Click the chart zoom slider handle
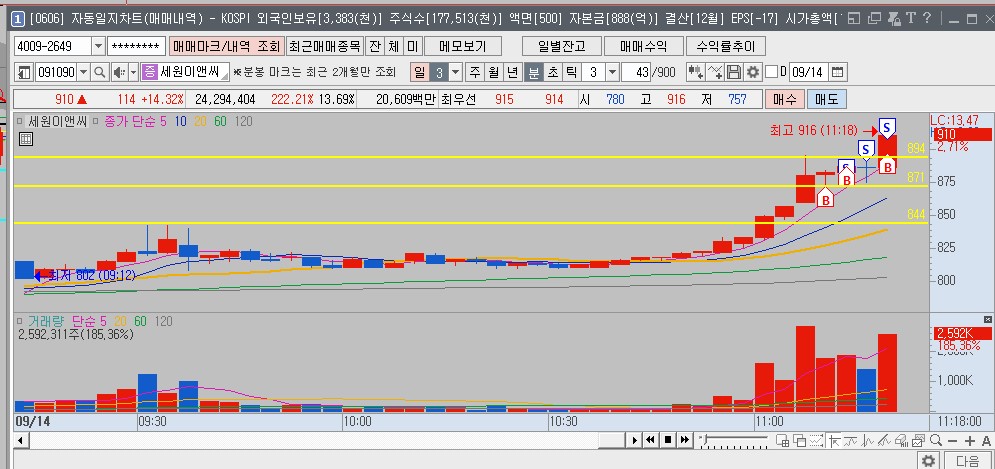 click(x=704, y=439)
